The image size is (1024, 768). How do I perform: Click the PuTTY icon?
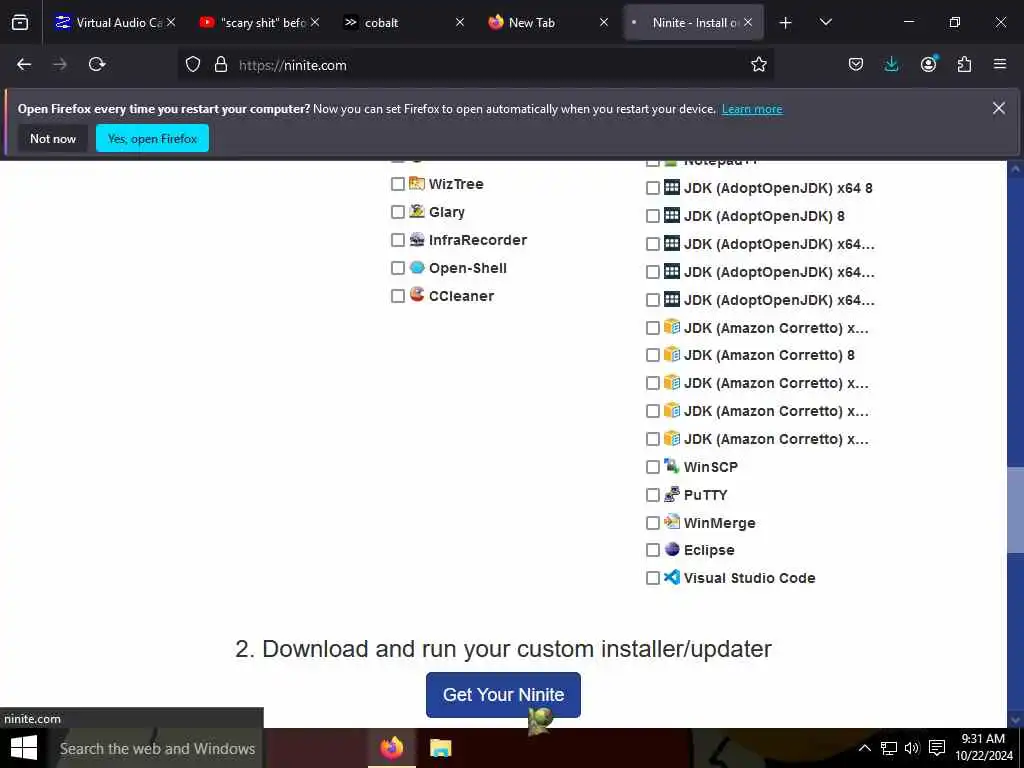671,494
